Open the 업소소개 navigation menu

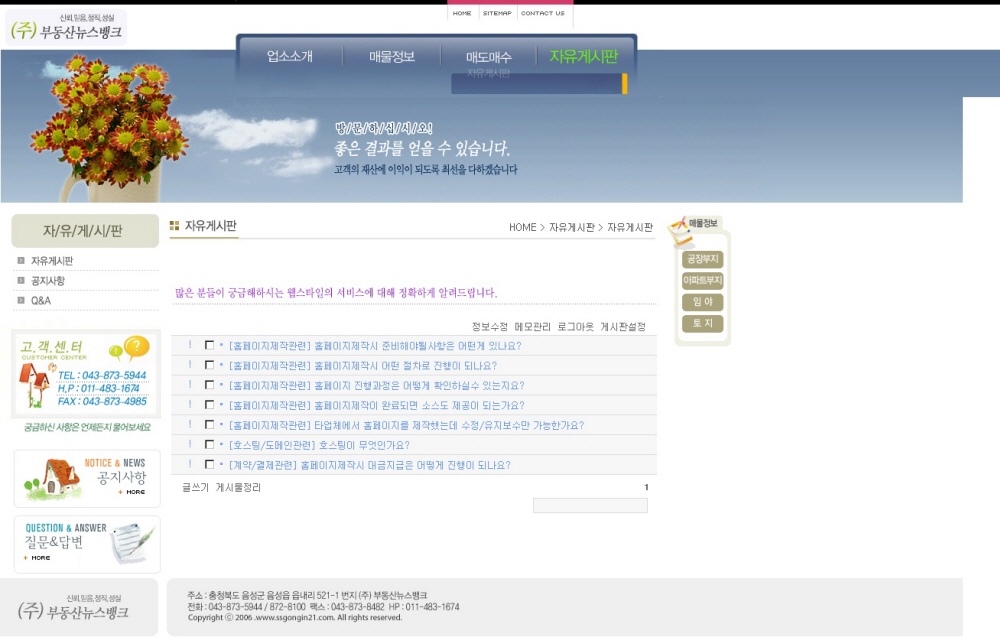tap(290, 57)
